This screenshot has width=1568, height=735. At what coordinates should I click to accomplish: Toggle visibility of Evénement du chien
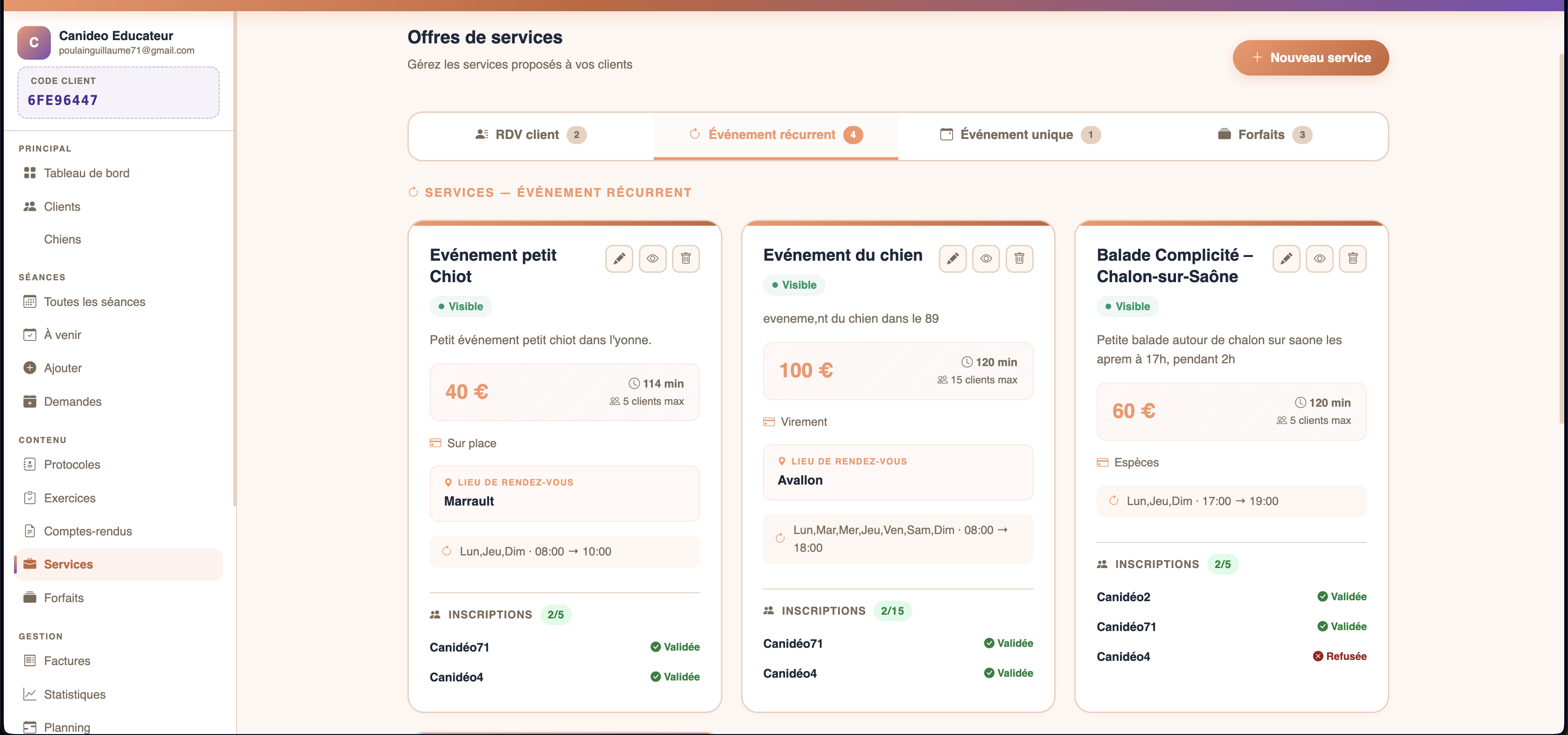pyautogui.click(x=986, y=258)
